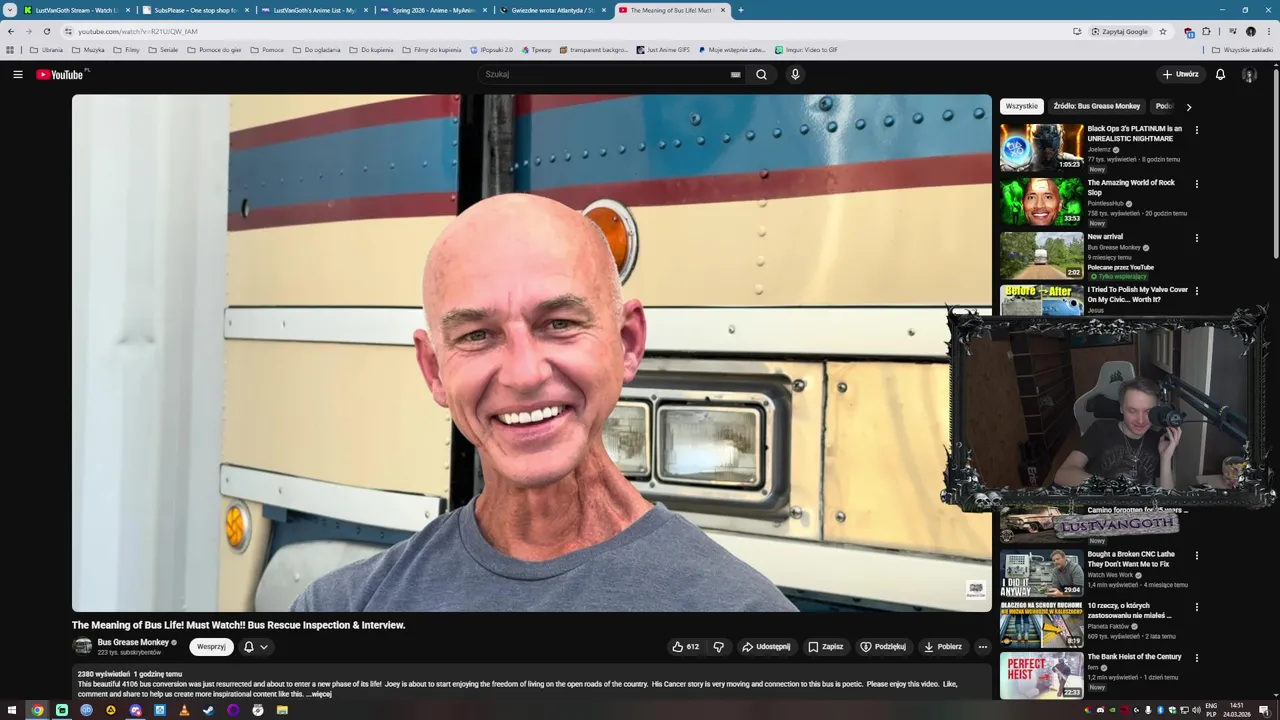Screen dimensions: 1280x720
Task: Click the search magnifier button
Action: pyautogui.click(x=761, y=74)
